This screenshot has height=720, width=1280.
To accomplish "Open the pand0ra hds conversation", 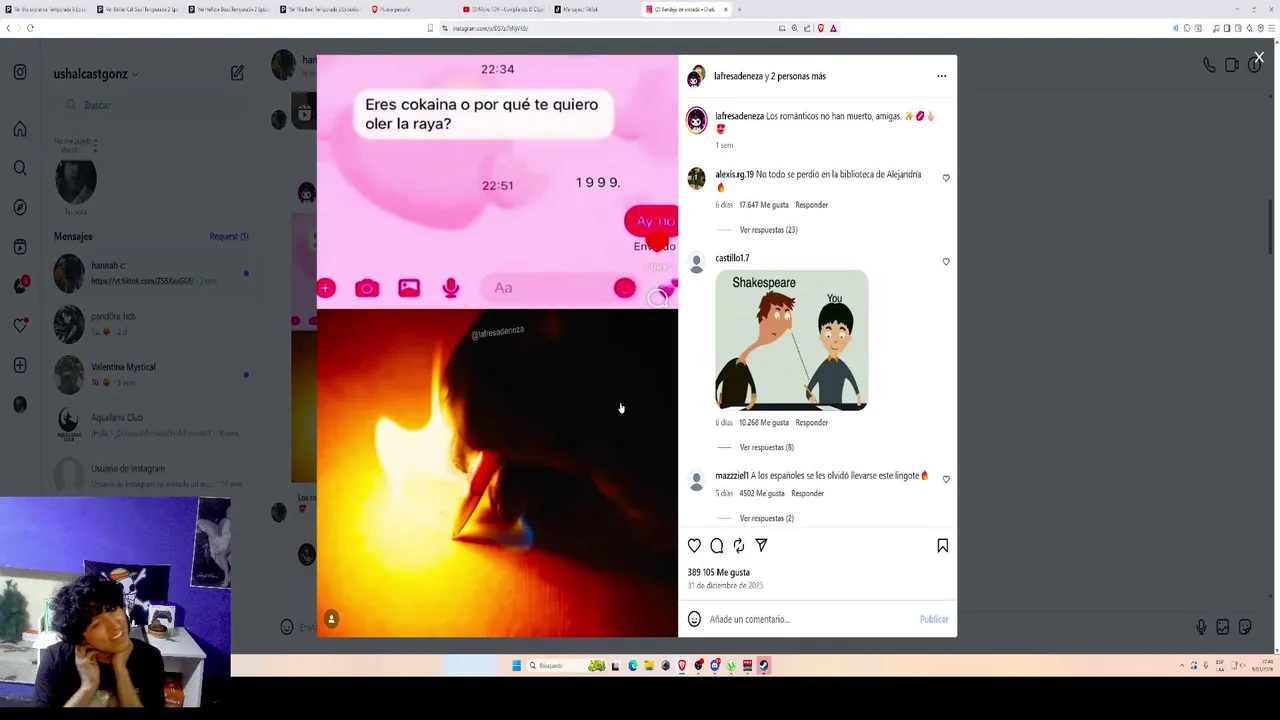I will tap(150, 323).
